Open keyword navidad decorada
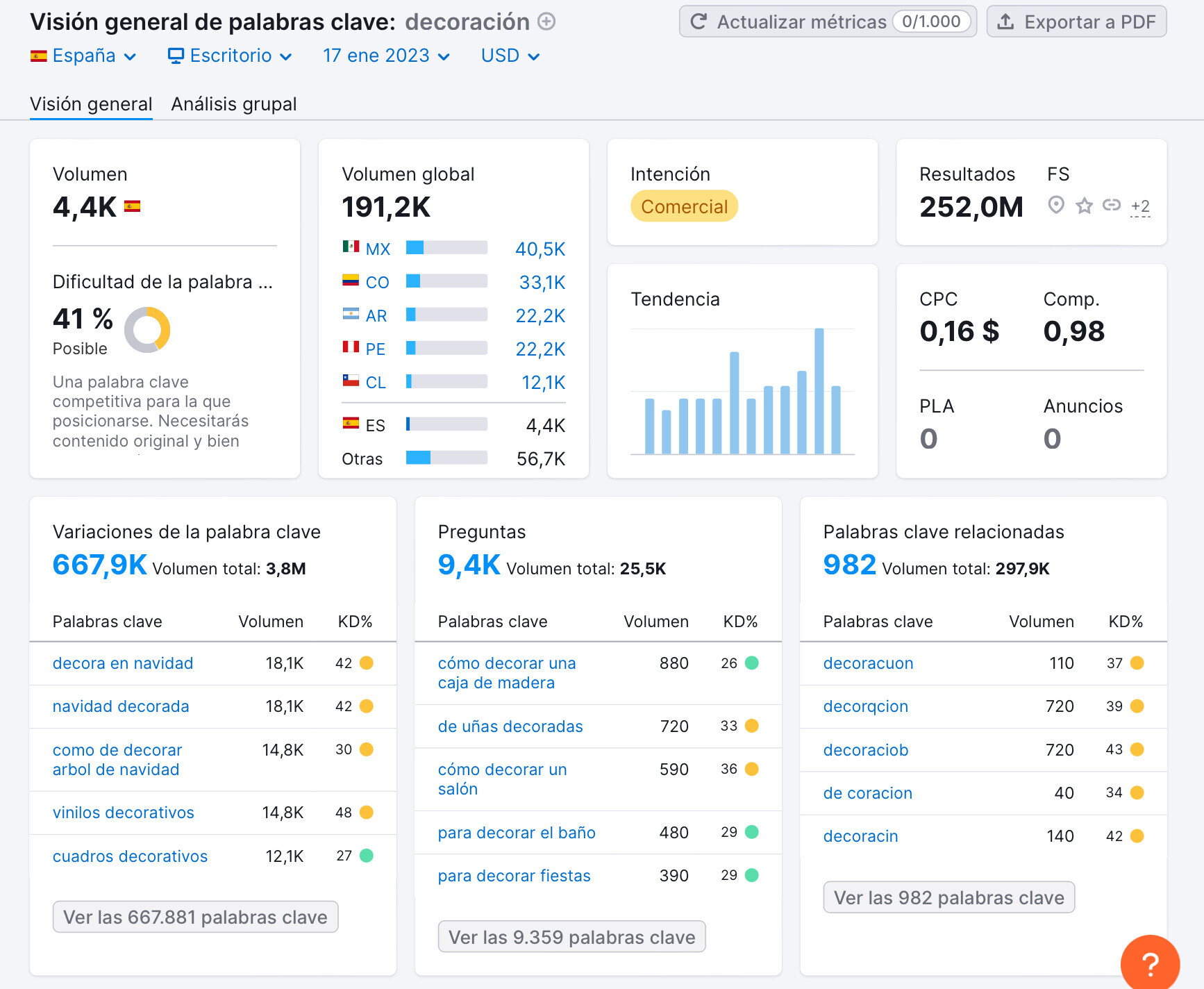This screenshot has width=1204, height=989. (x=121, y=706)
